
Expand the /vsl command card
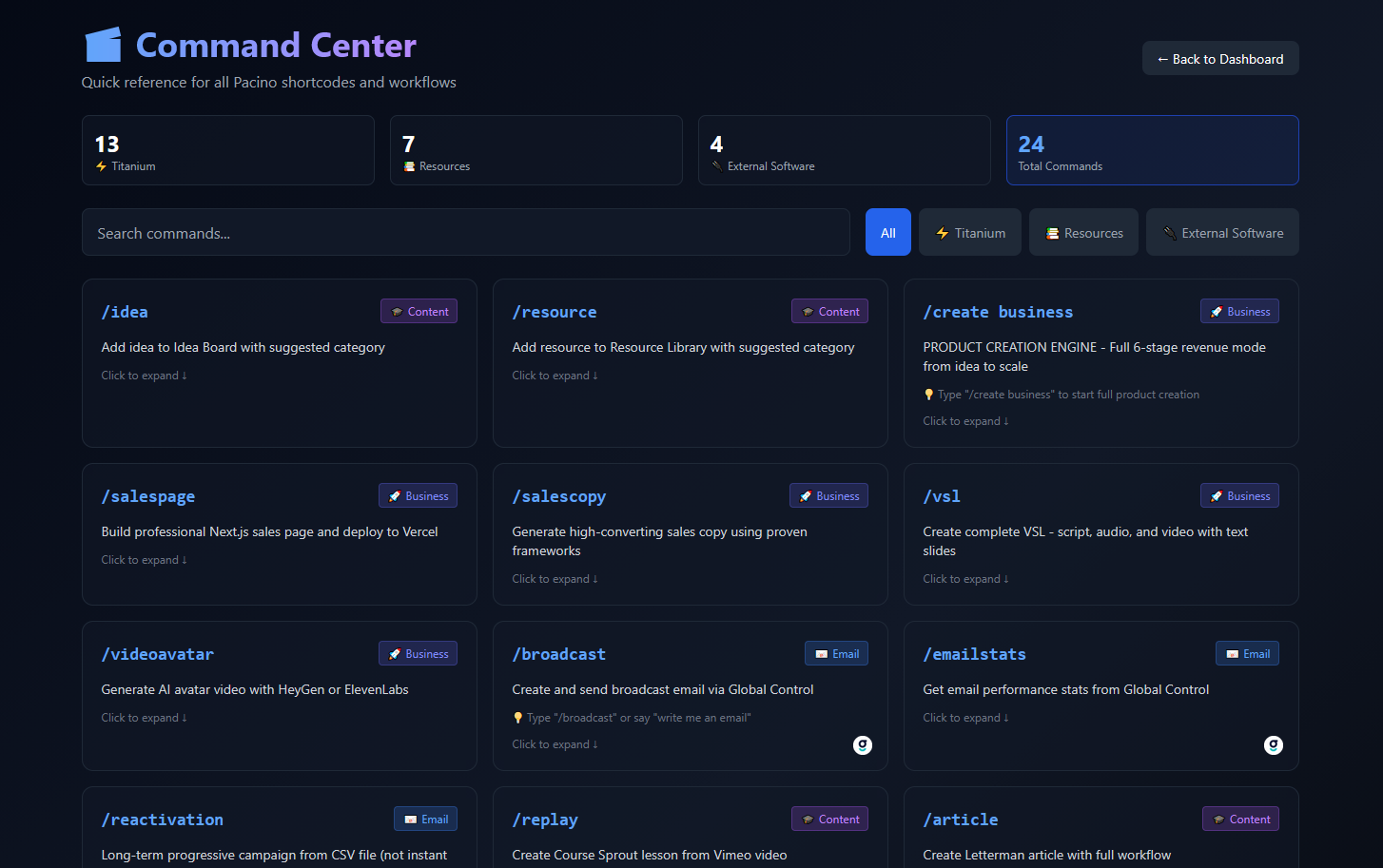click(965, 579)
